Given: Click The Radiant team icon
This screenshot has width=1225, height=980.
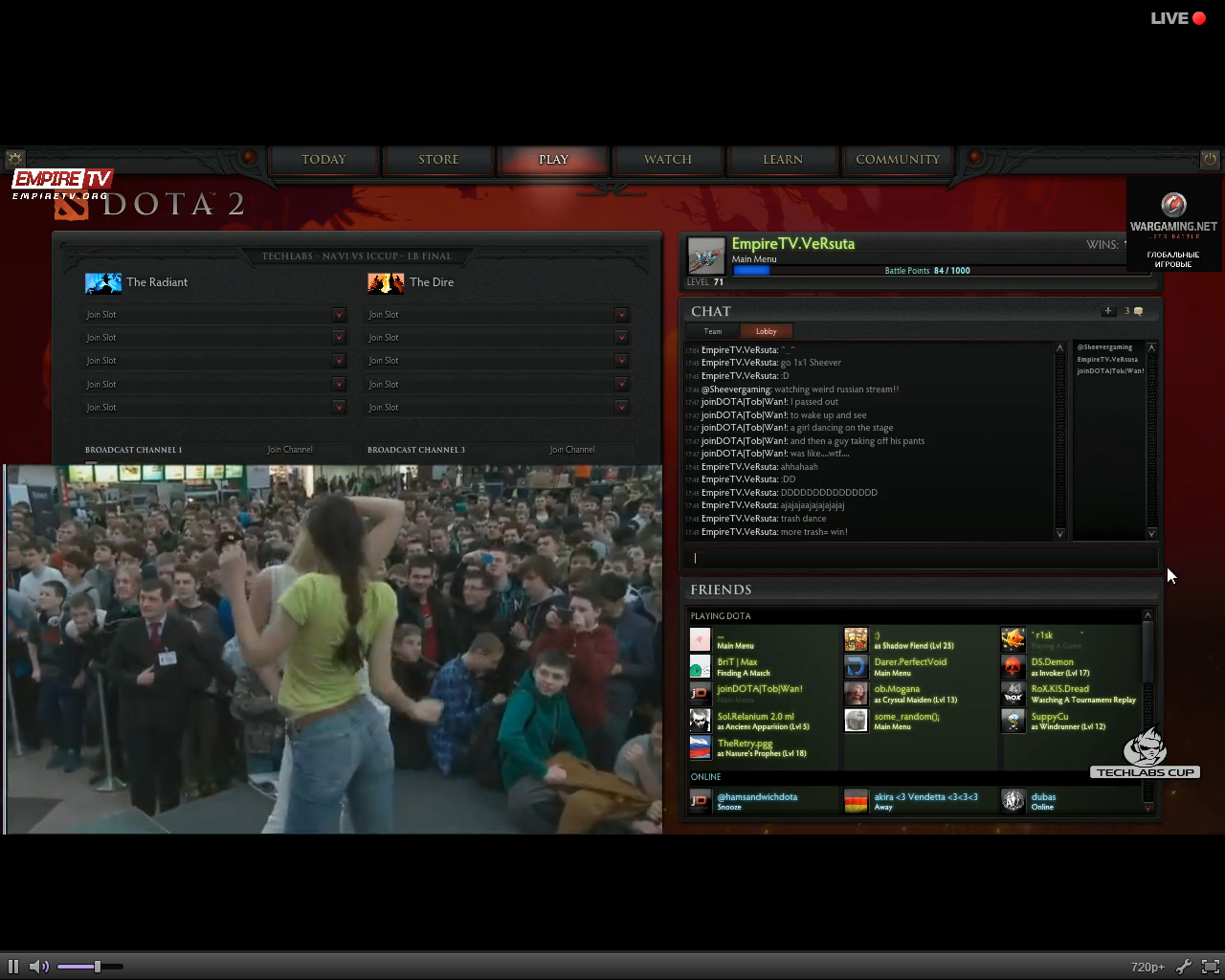Looking at the screenshot, I should click(x=103, y=282).
